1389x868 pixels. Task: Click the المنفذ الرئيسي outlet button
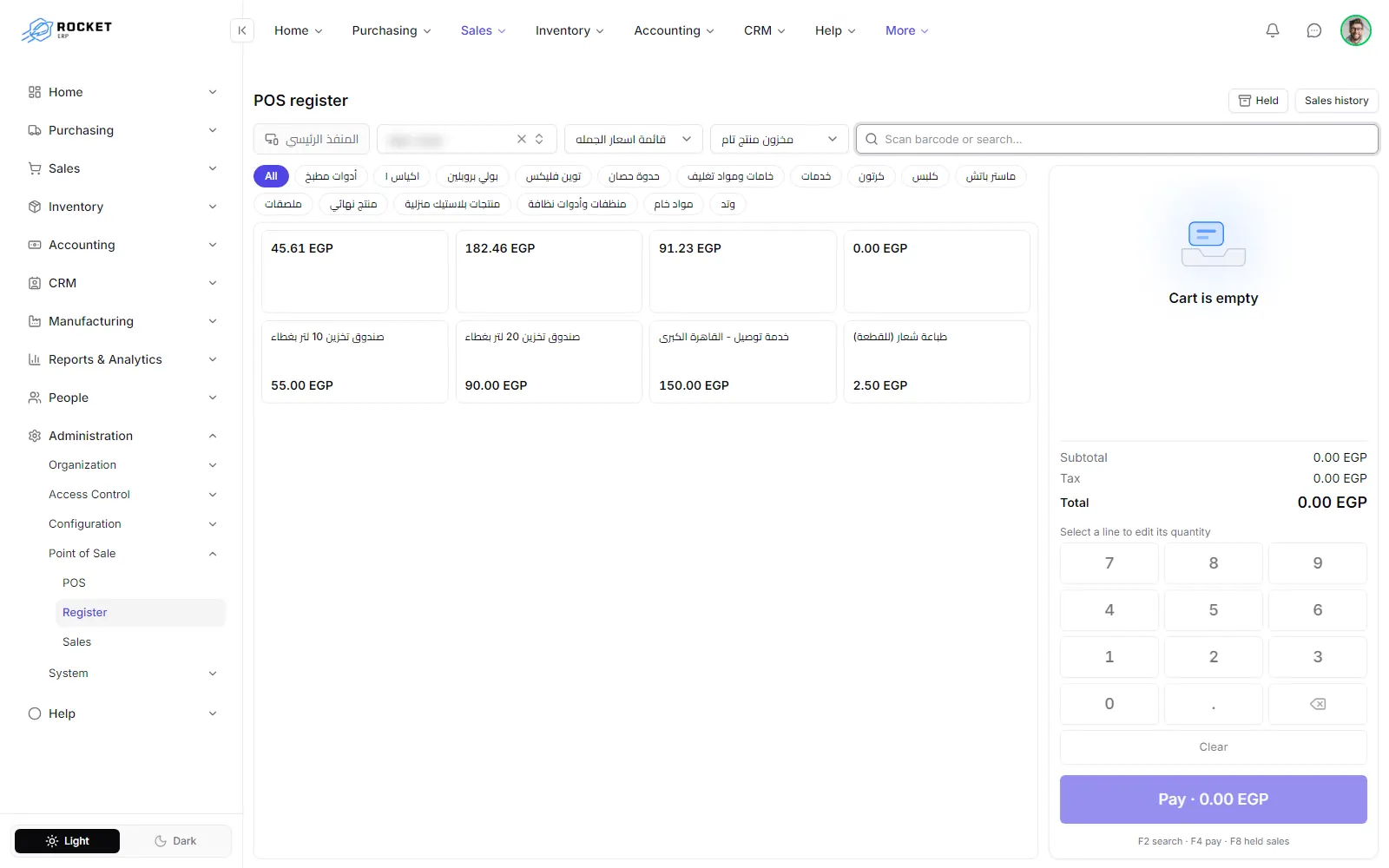(x=312, y=139)
